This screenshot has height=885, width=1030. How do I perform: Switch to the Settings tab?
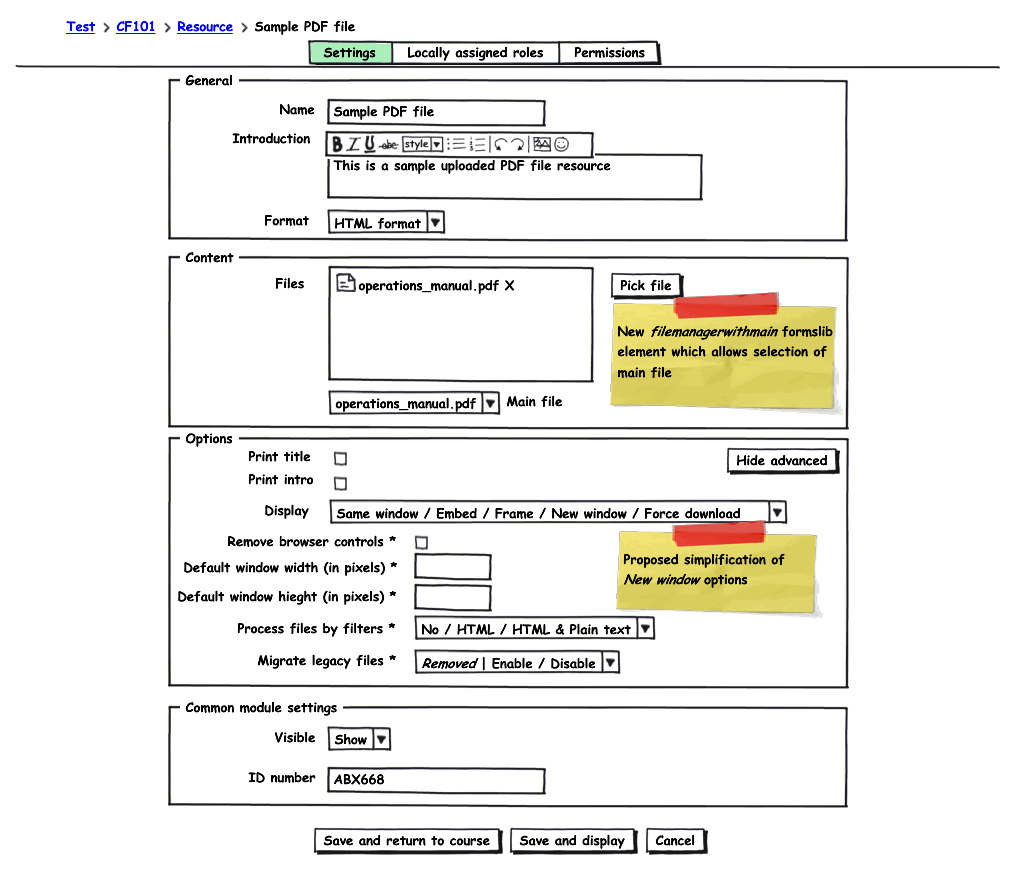point(350,53)
